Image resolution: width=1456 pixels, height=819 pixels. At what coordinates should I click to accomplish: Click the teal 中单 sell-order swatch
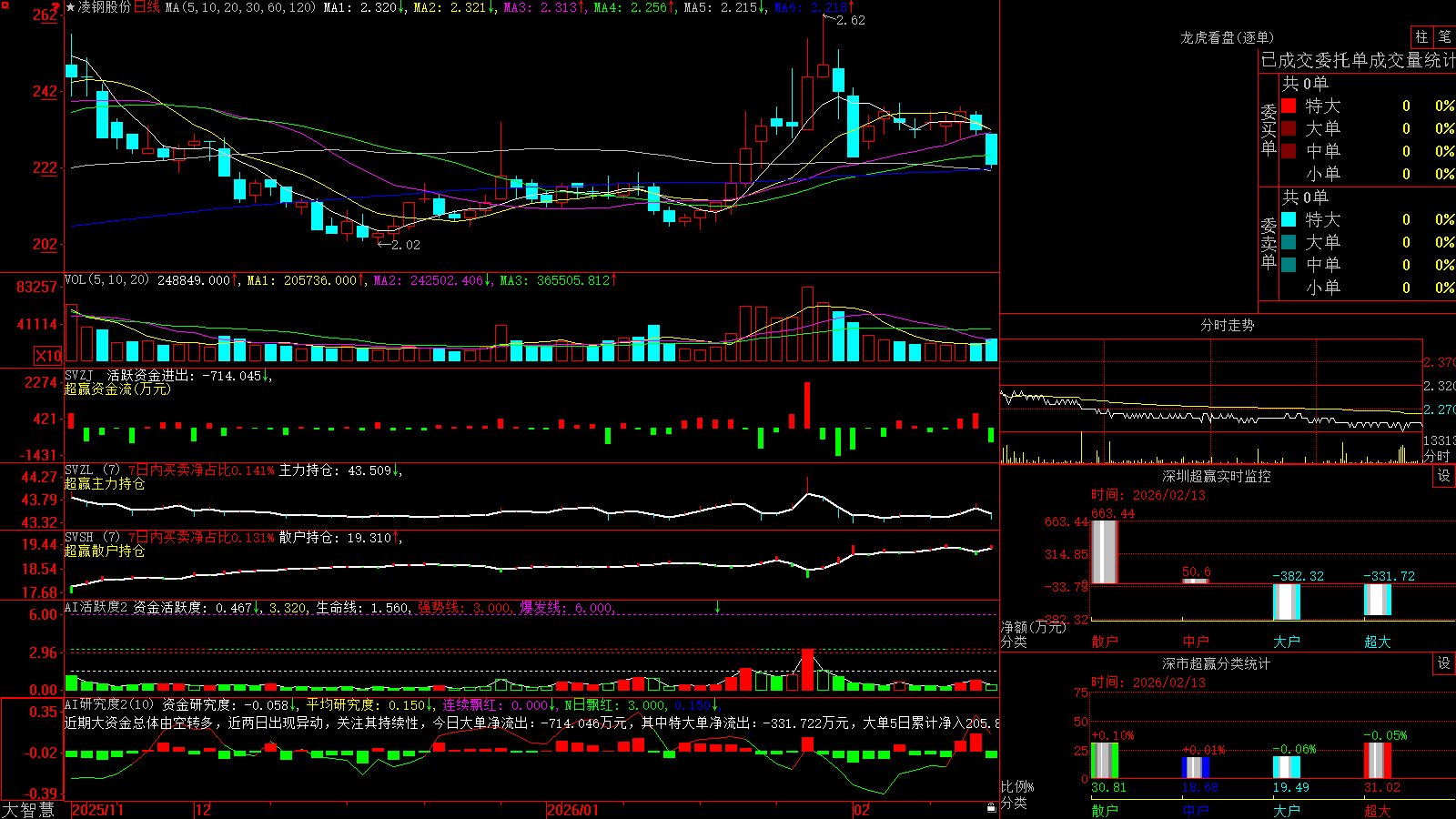coord(1289,265)
